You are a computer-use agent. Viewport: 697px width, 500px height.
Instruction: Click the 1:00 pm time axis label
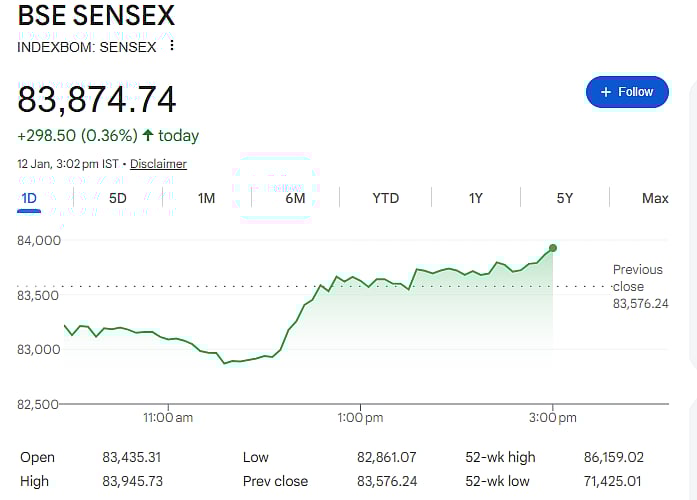pyautogui.click(x=360, y=416)
